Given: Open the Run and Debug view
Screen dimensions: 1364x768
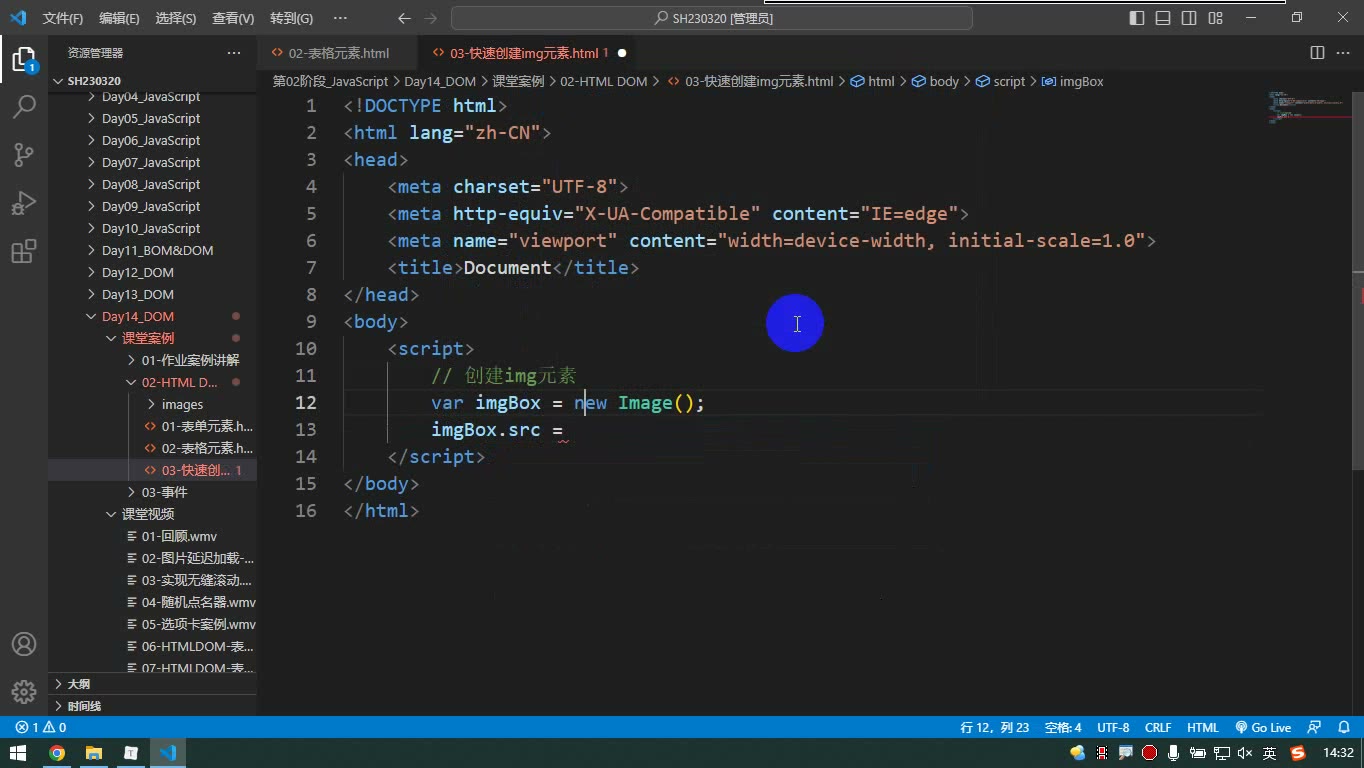Looking at the screenshot, I should click(x=23, y=203).
